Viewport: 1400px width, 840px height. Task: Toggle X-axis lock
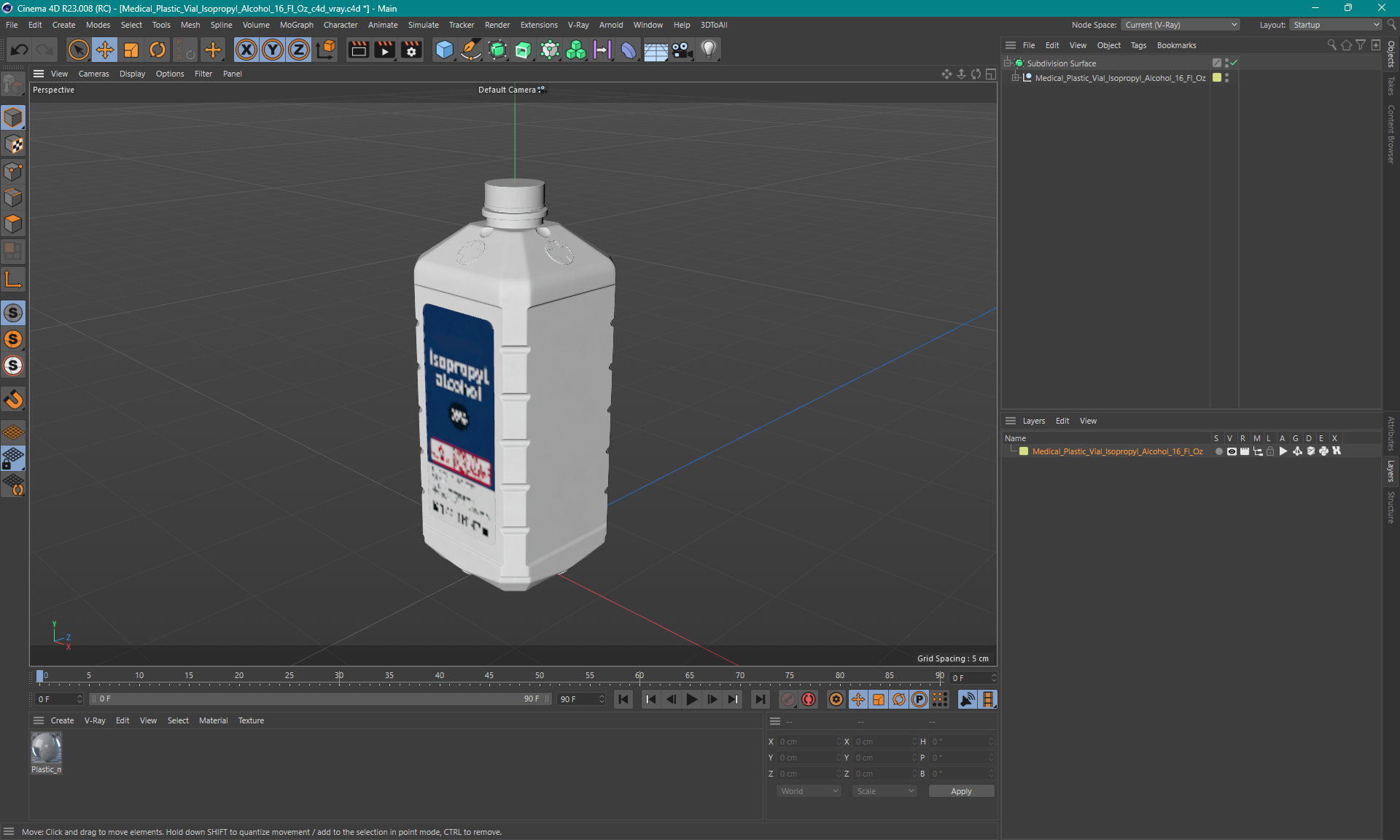pos(246,50)
